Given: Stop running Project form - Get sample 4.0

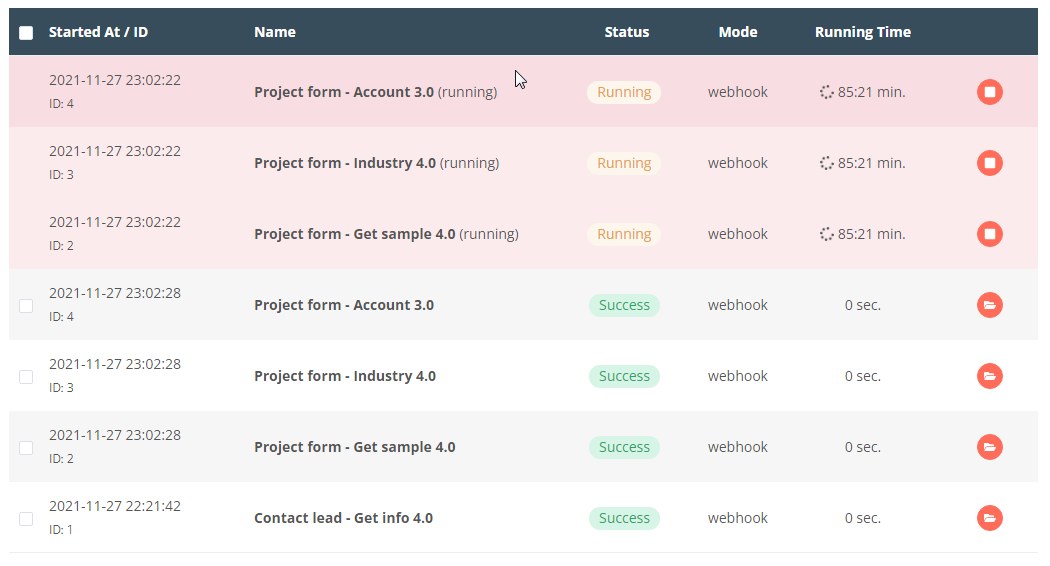Looking at the screenshot, I should (989, 234).
